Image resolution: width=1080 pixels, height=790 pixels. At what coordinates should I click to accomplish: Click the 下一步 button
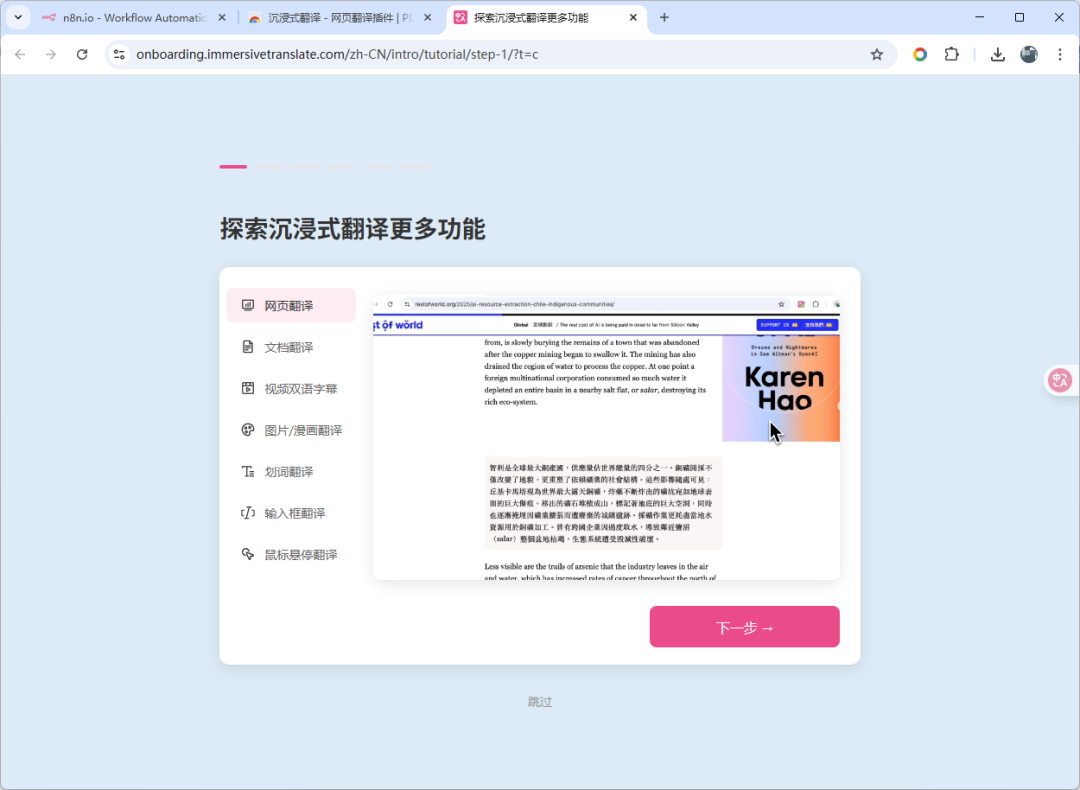tap(745, 627)
